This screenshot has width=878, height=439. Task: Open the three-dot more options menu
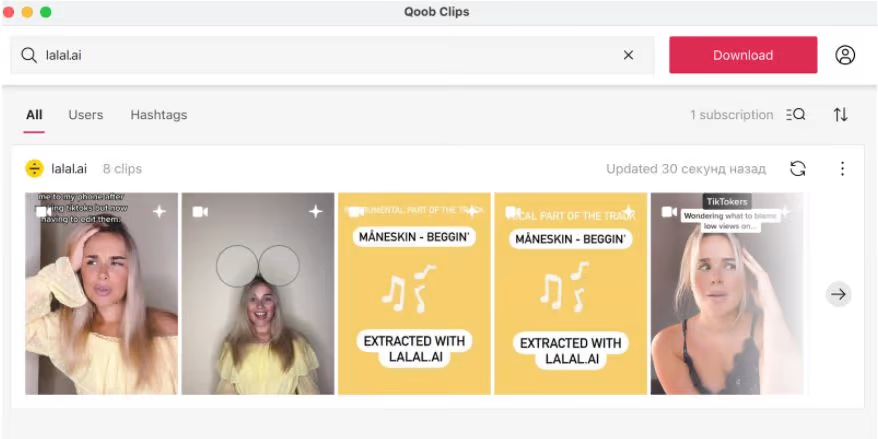pos(842,169)
